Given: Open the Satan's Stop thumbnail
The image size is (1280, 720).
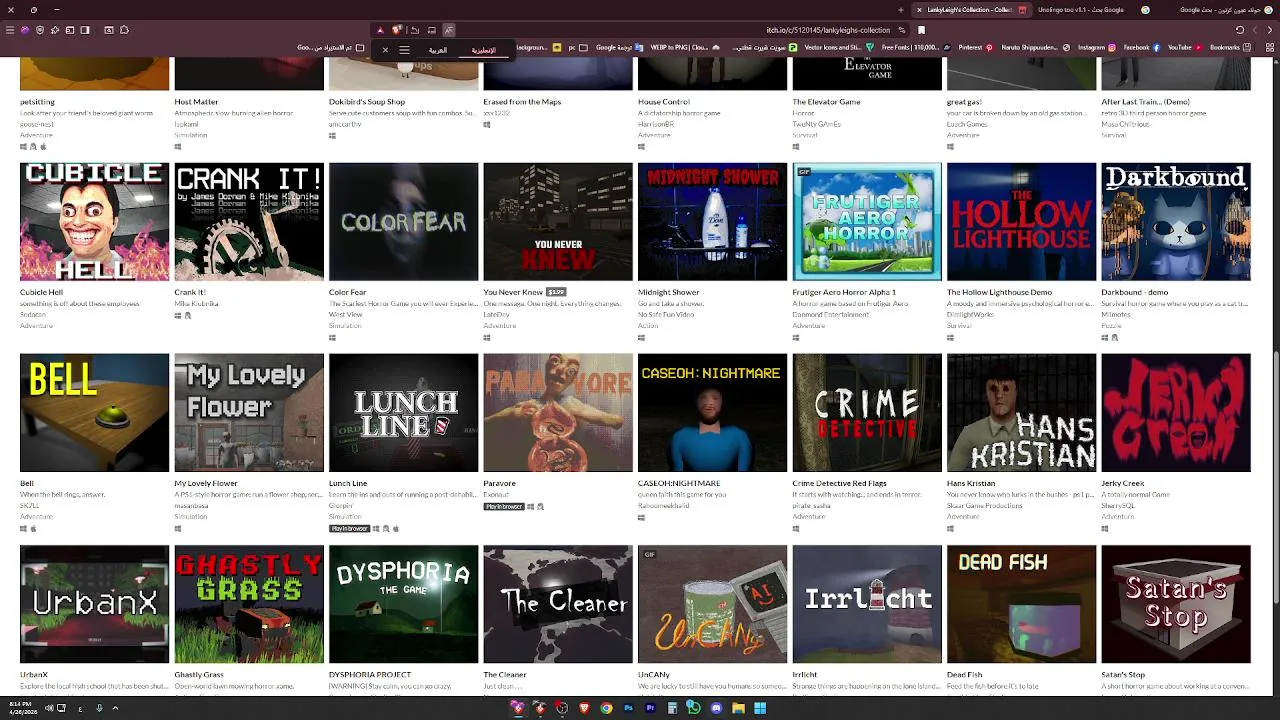Looking at the screenshot, I should (1176, 604).
